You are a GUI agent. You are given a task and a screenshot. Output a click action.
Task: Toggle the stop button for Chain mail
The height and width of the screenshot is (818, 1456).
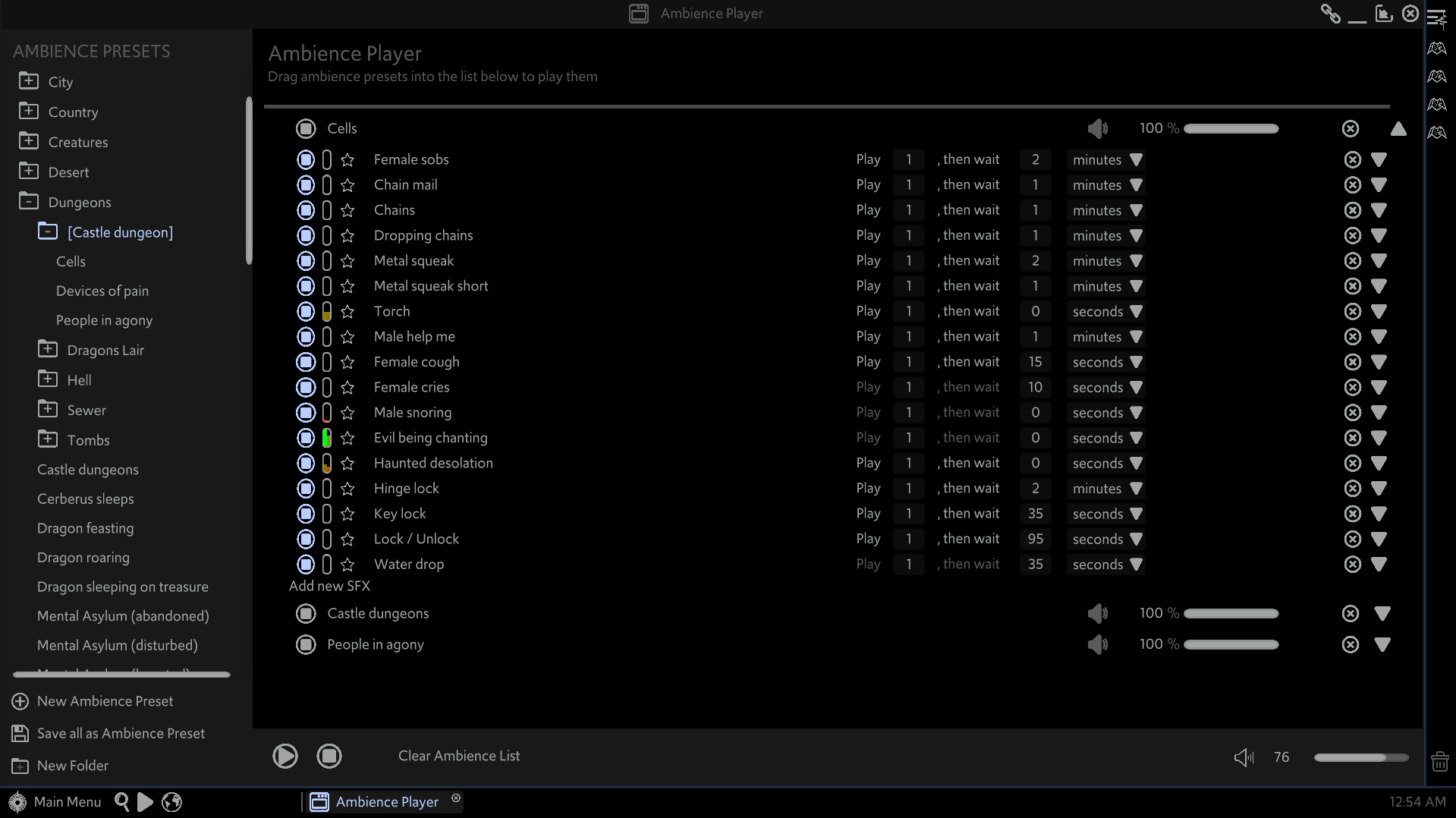(x=306, y=185)
